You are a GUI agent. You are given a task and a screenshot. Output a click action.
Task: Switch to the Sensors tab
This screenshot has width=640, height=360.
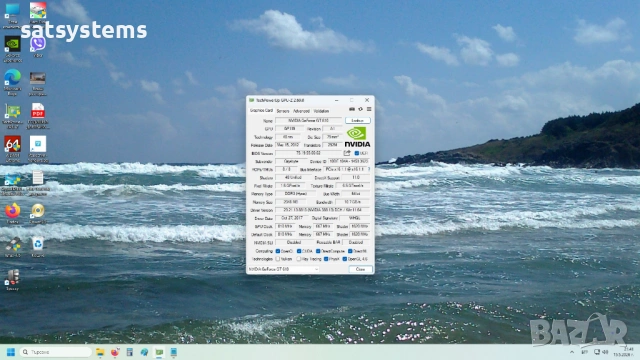click(x=283, y=111)
